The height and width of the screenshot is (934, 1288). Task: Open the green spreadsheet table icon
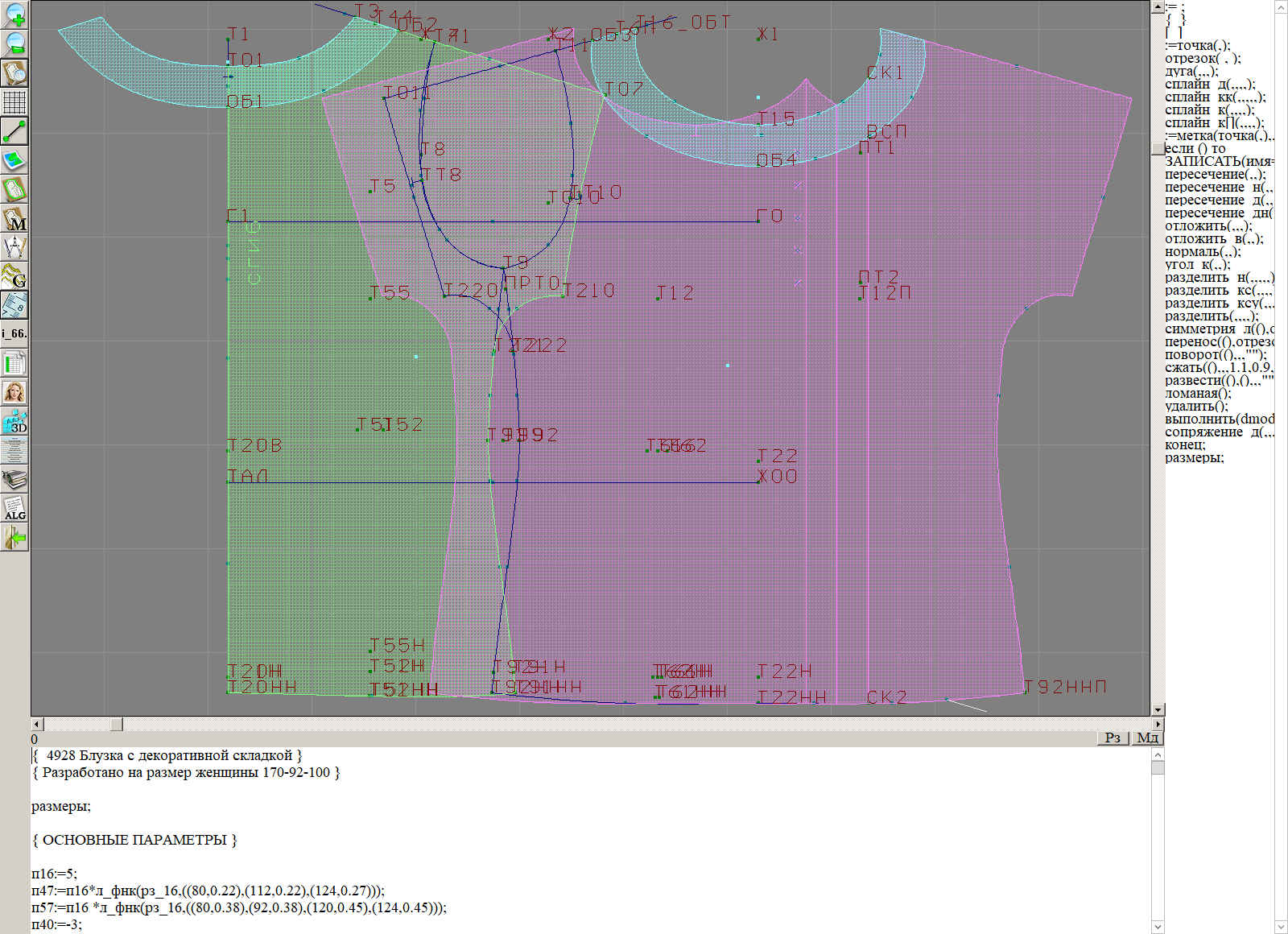point(14,363)
